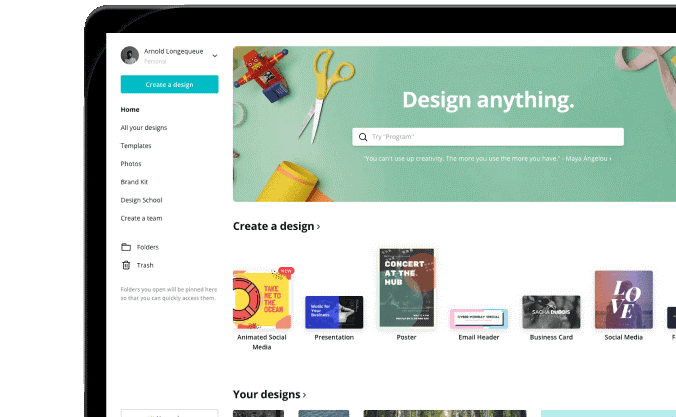This screenshot has width=676, height=417.
Task: Click Arnold Longequeue's profile avatar
Action: coord(130,55)
